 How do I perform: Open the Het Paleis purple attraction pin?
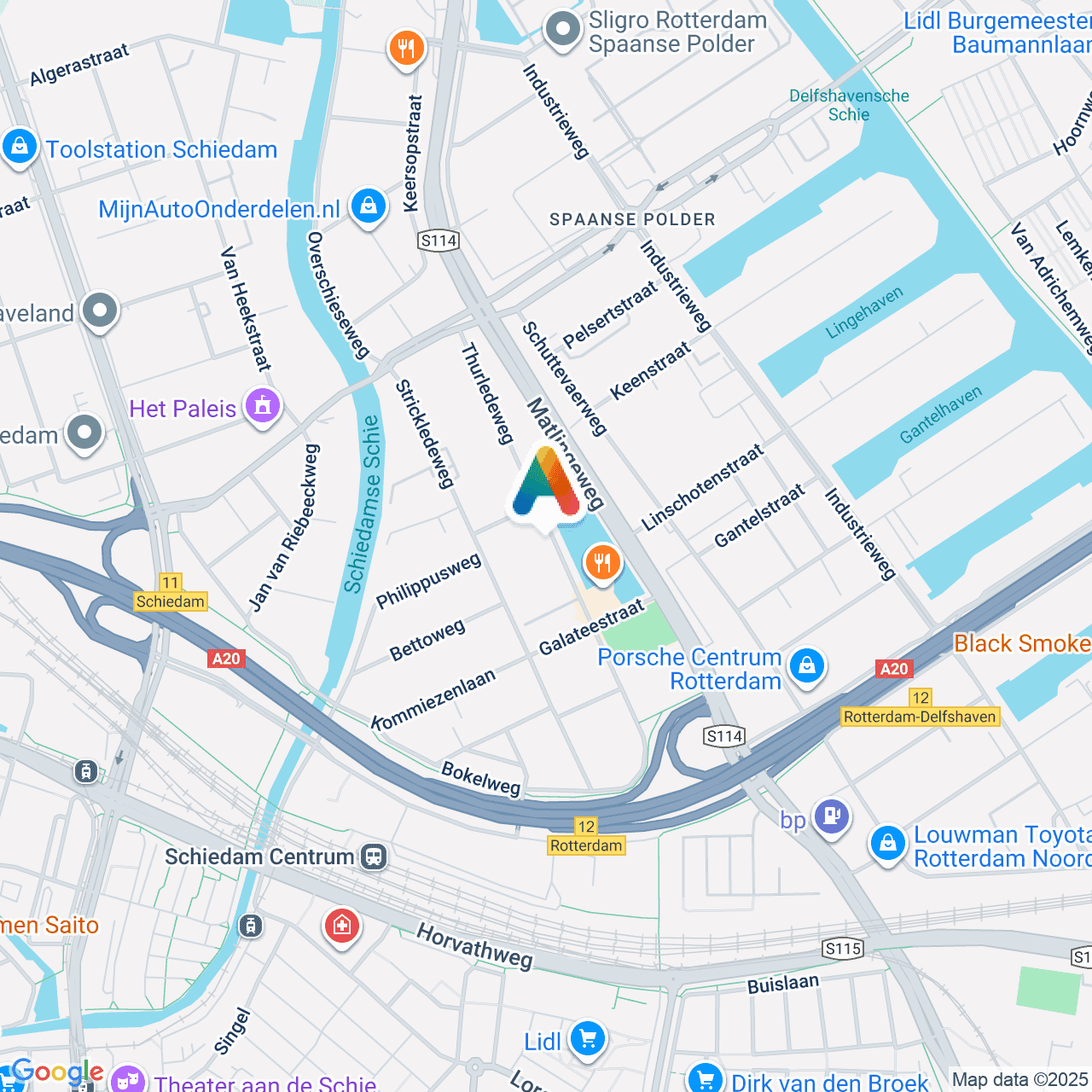click(263, 407)
